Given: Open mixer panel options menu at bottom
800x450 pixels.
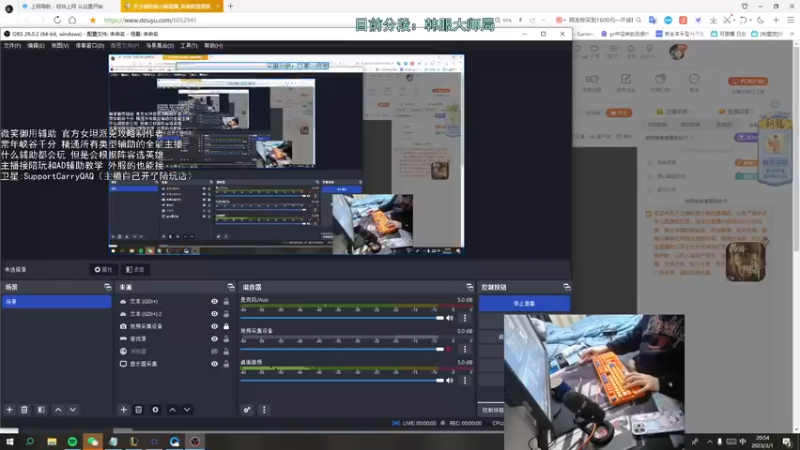Looking at the screenshot, I should pos(264,410).
